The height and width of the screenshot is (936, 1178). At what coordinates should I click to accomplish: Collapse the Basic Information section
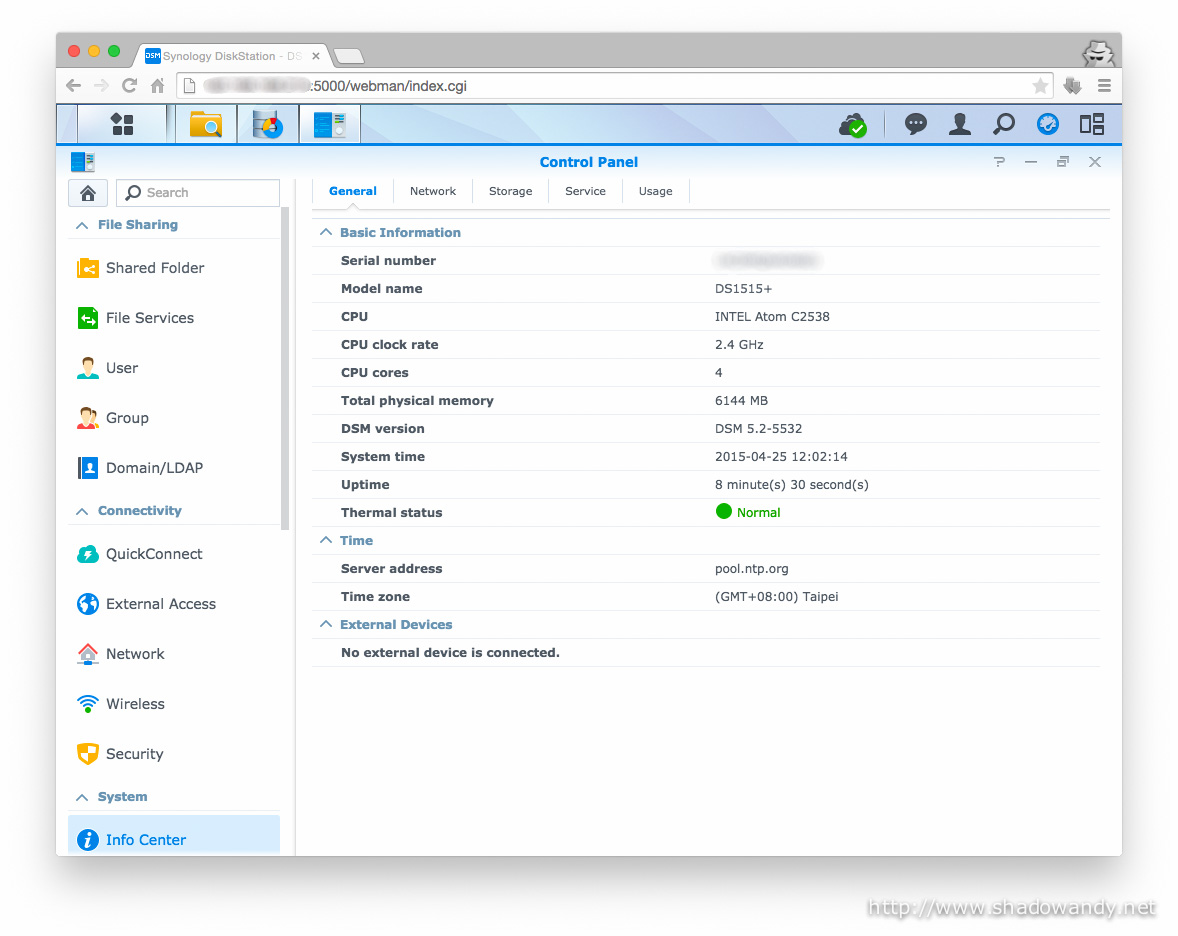325,233
